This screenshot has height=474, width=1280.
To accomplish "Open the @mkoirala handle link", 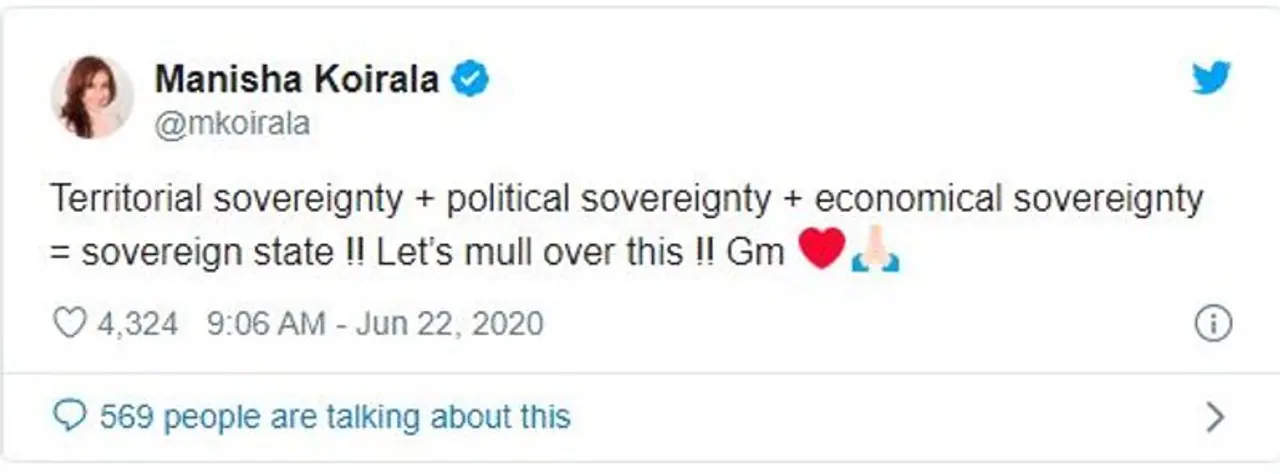I will (x=231, y=124).
